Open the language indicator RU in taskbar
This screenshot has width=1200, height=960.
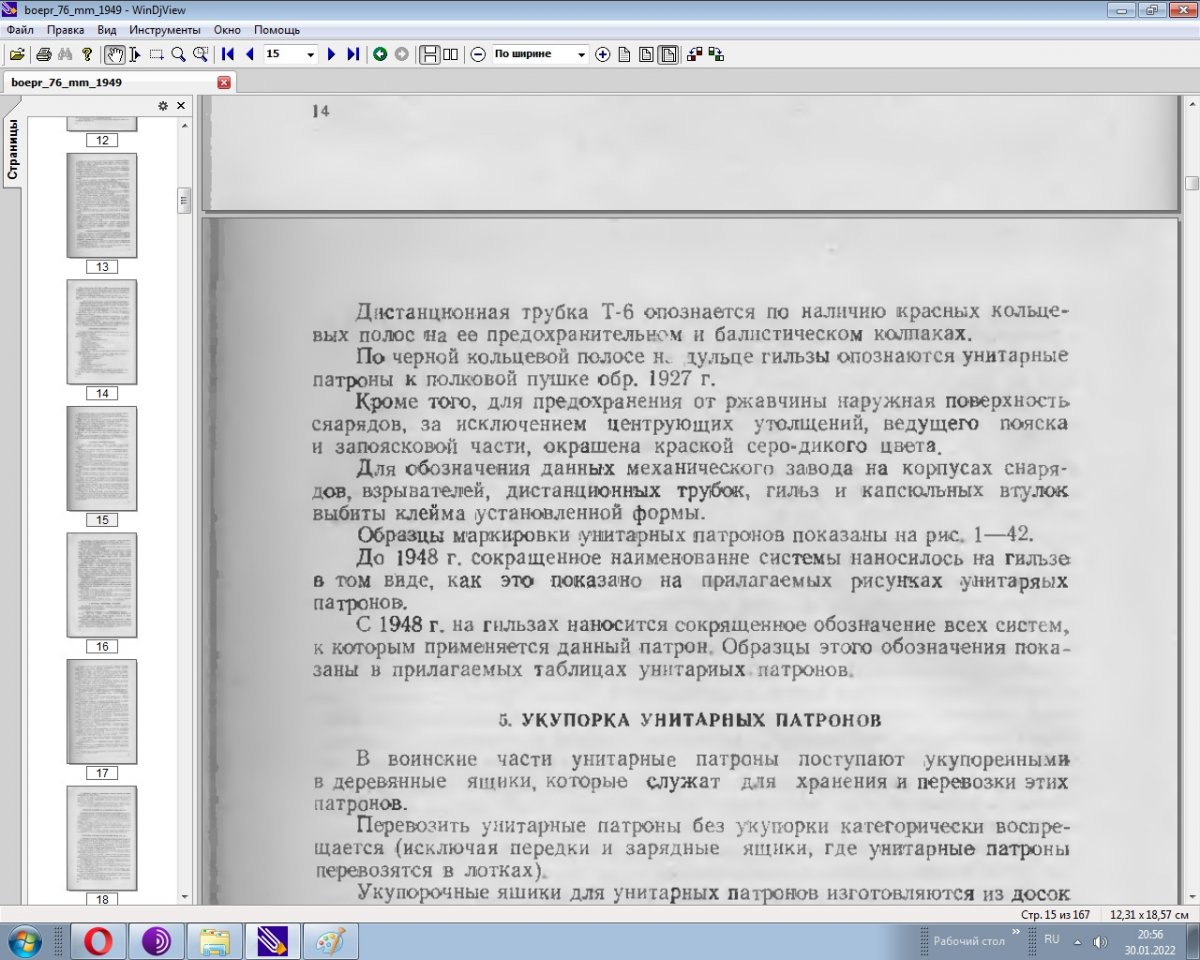click(1052, 940)
